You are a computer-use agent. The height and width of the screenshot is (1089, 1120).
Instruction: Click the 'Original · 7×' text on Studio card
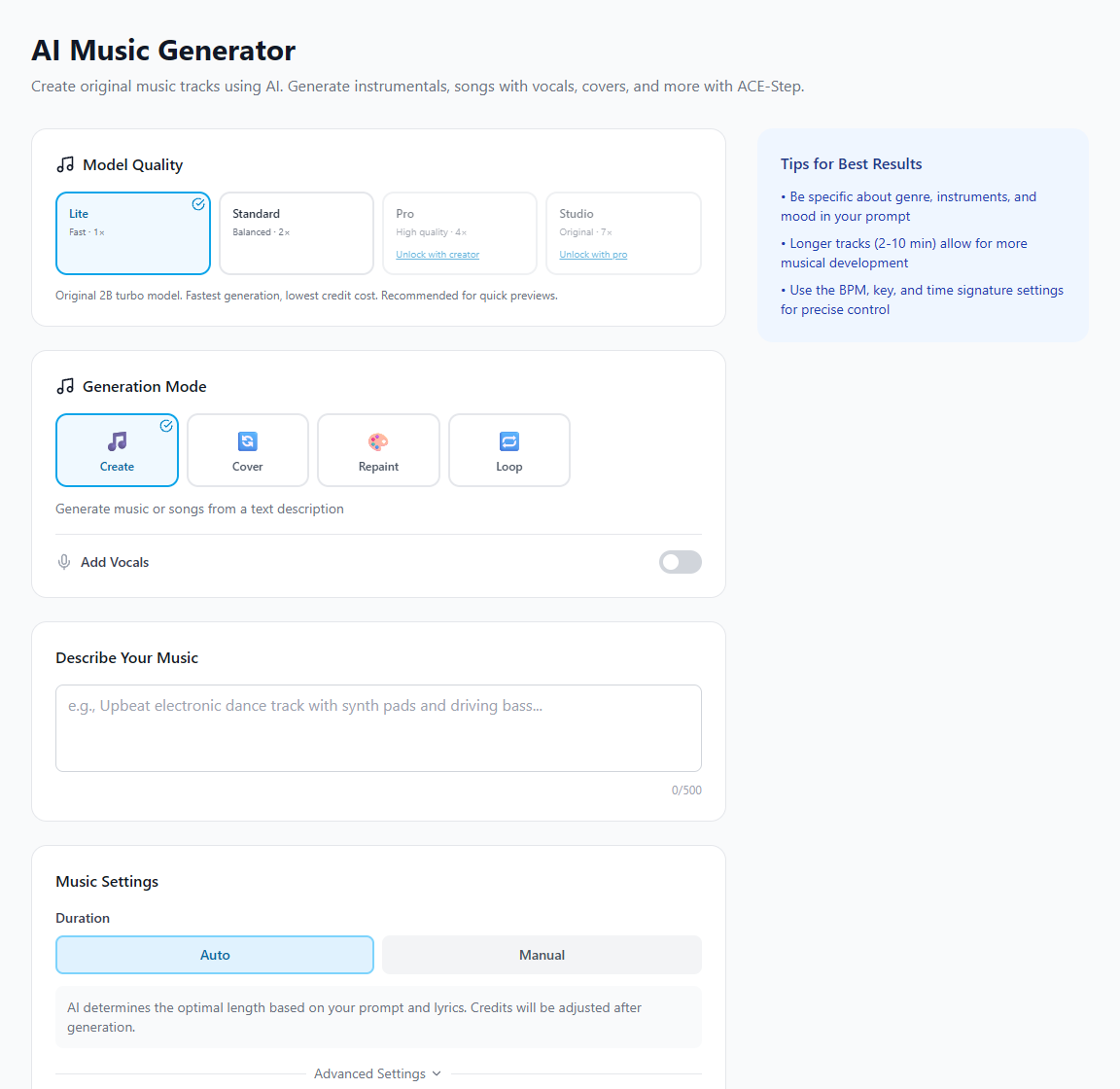[x=585, y=232]
